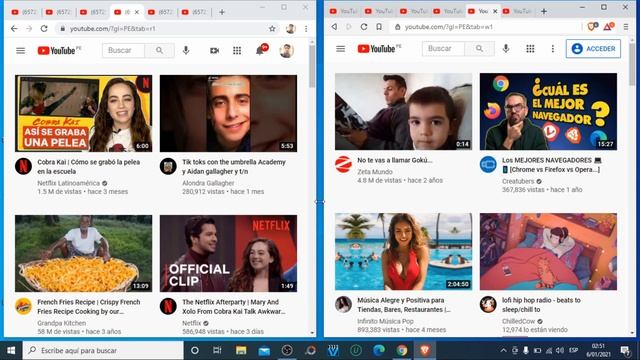Open Task View on taskbar
This screenshot has height=360, width=640.
tap(217, 350)
